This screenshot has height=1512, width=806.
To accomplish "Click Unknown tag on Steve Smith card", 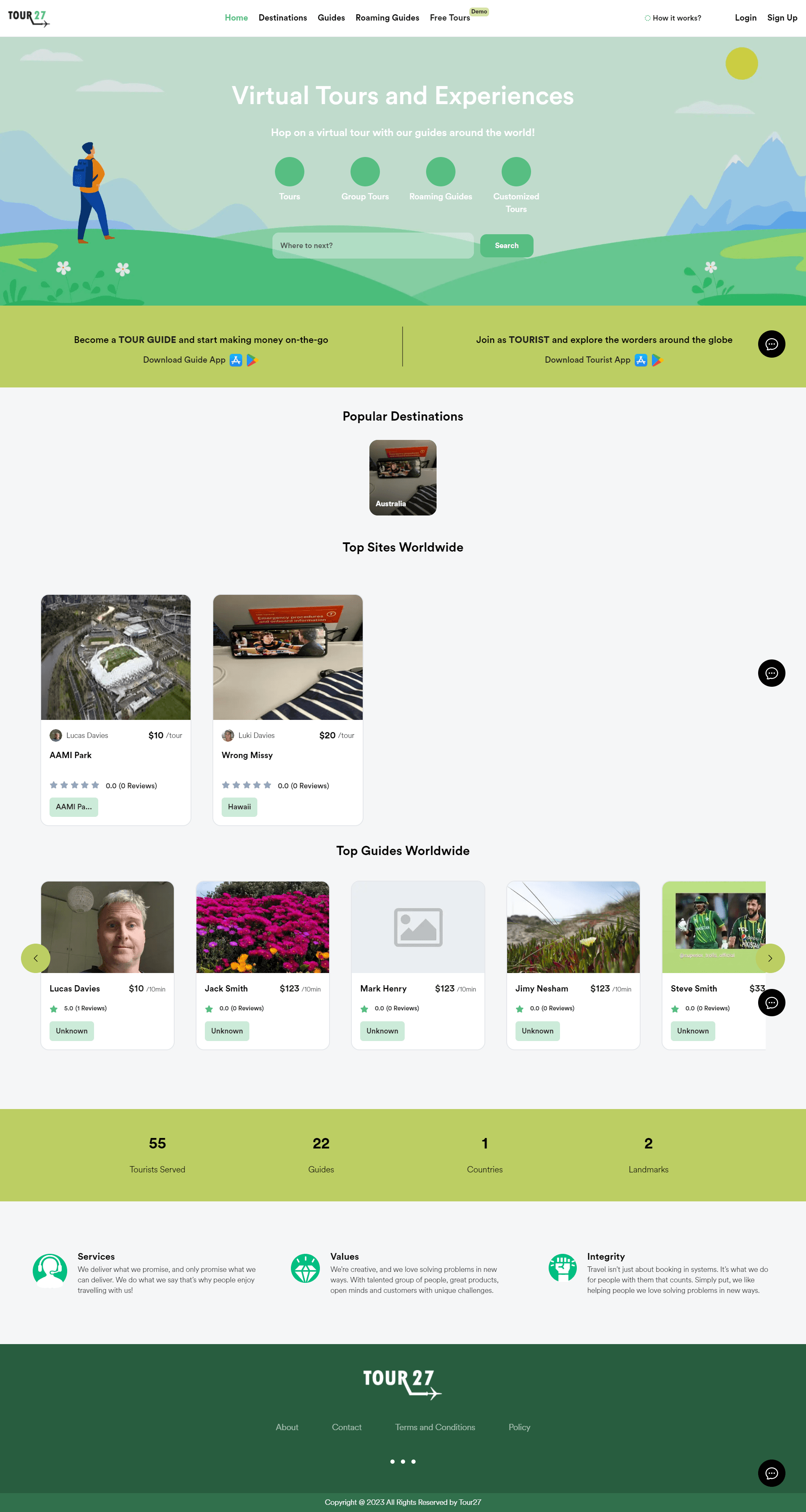I will (x=693, y=1031).
